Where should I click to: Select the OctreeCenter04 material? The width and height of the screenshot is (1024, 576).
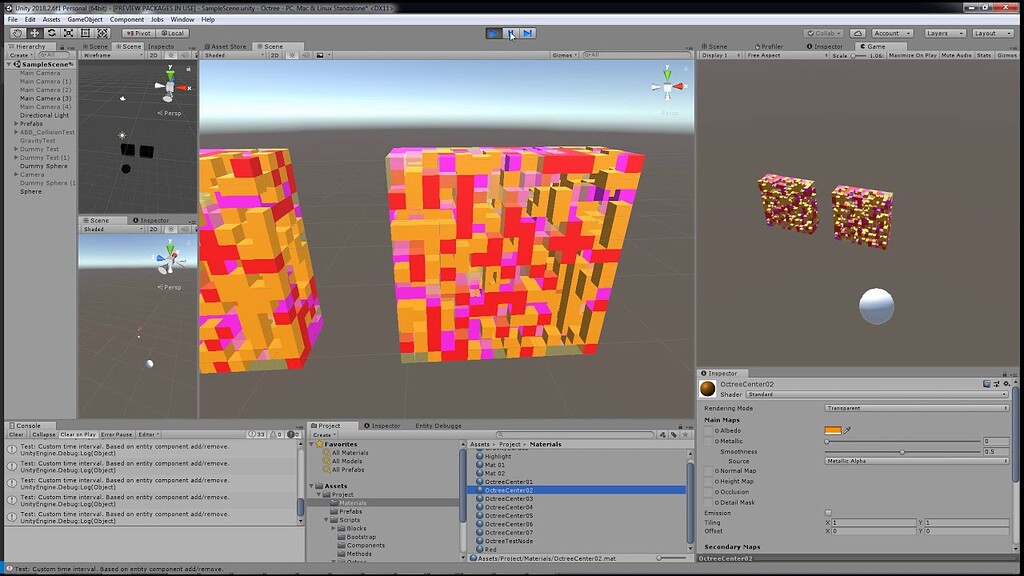pyautogui.click(x=509, y=507)
